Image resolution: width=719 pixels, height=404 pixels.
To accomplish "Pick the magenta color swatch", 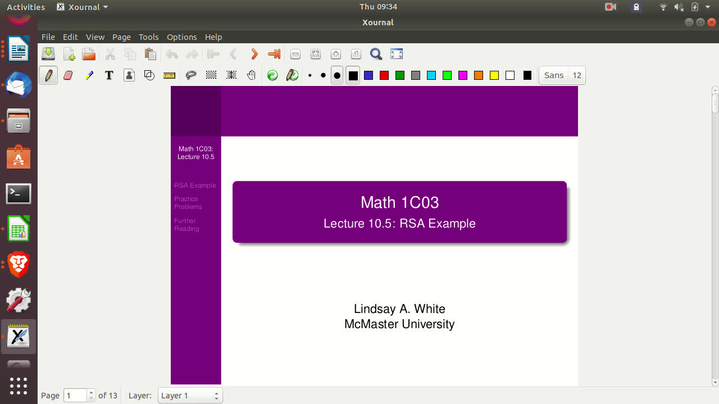I will tap(463, 75).
